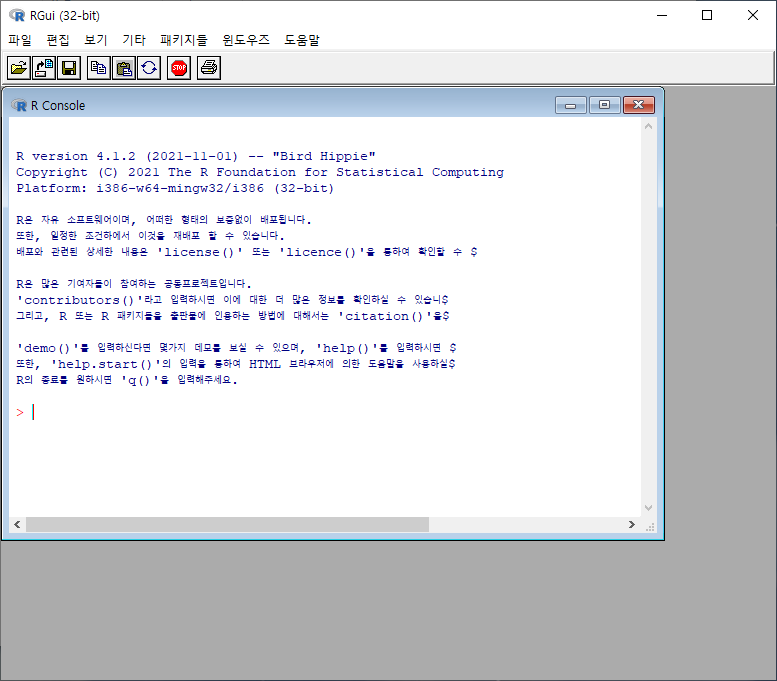Print using the printer toolbar icon
Screen dimensions: 777x681
209,68
